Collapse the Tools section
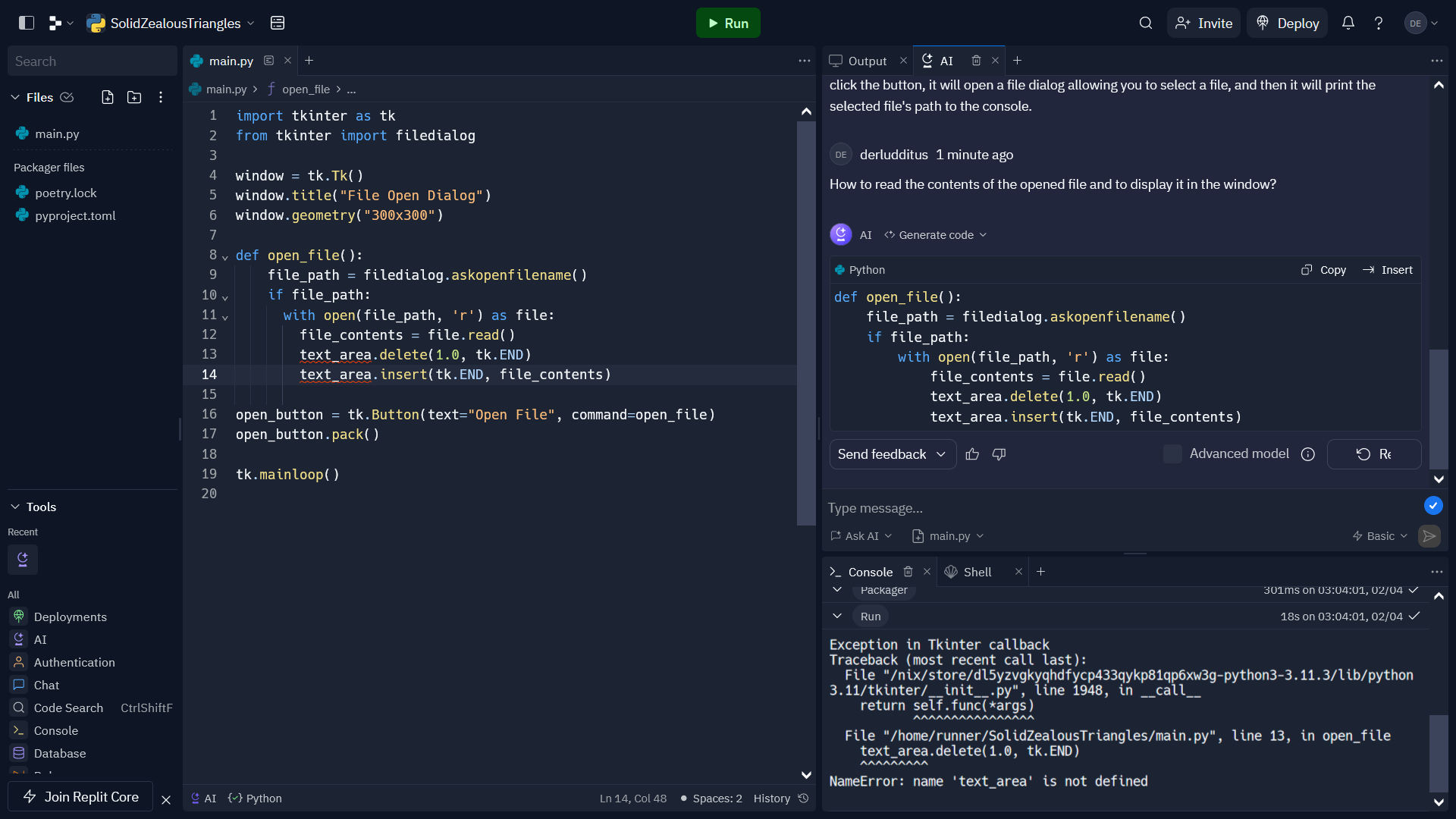Viewport: 1456px width, 819px height. pyautogui.click(x=15, y=507)
